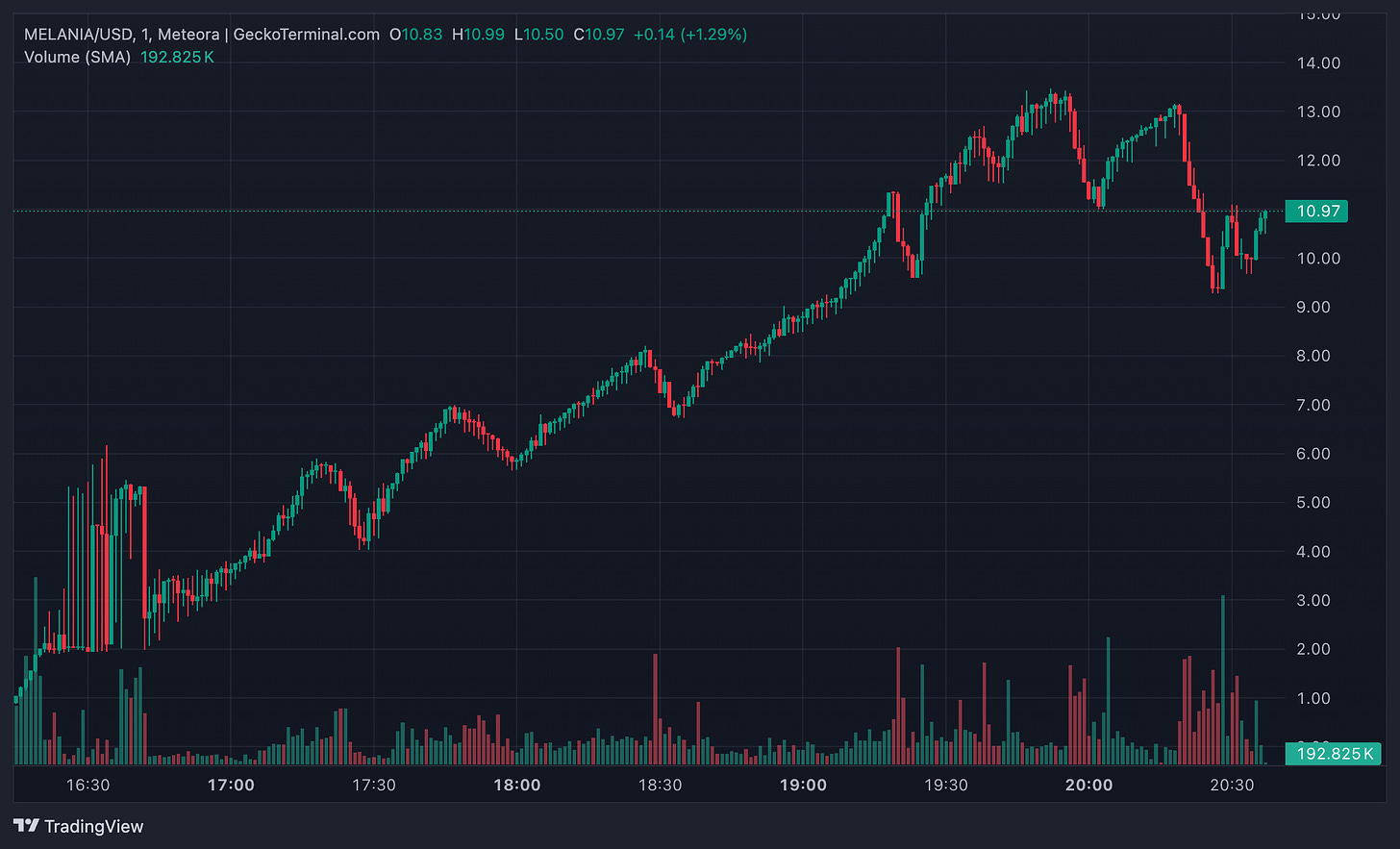
Task: Click the 16:30 time axis label
Action: click(x=87, y=785)
